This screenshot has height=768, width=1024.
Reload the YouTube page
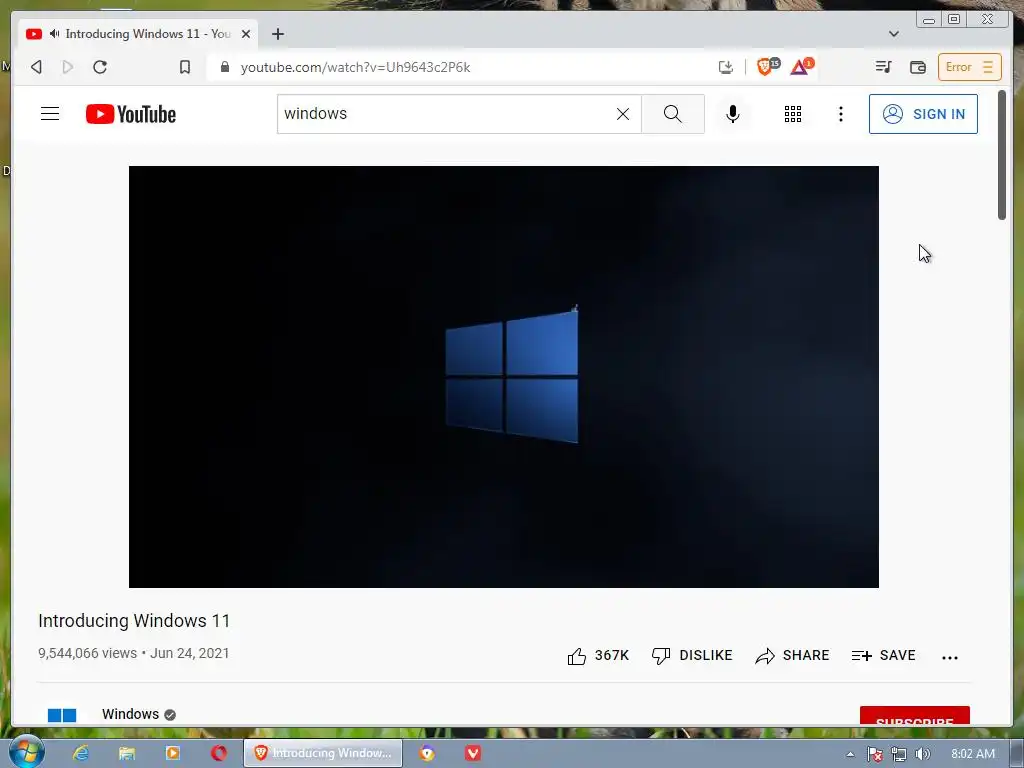point(100,67)
